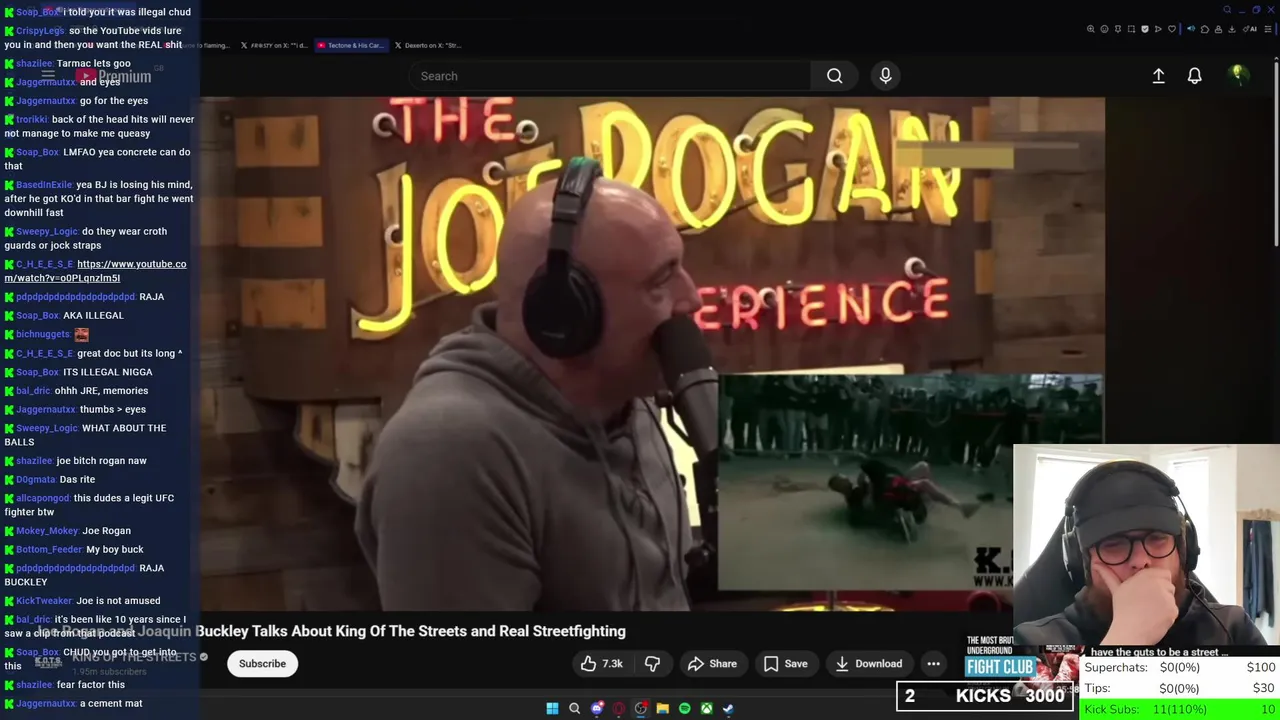Open Xbox app from the taskbar
This screenshot has width=1280, height=720.
(706, 709)
